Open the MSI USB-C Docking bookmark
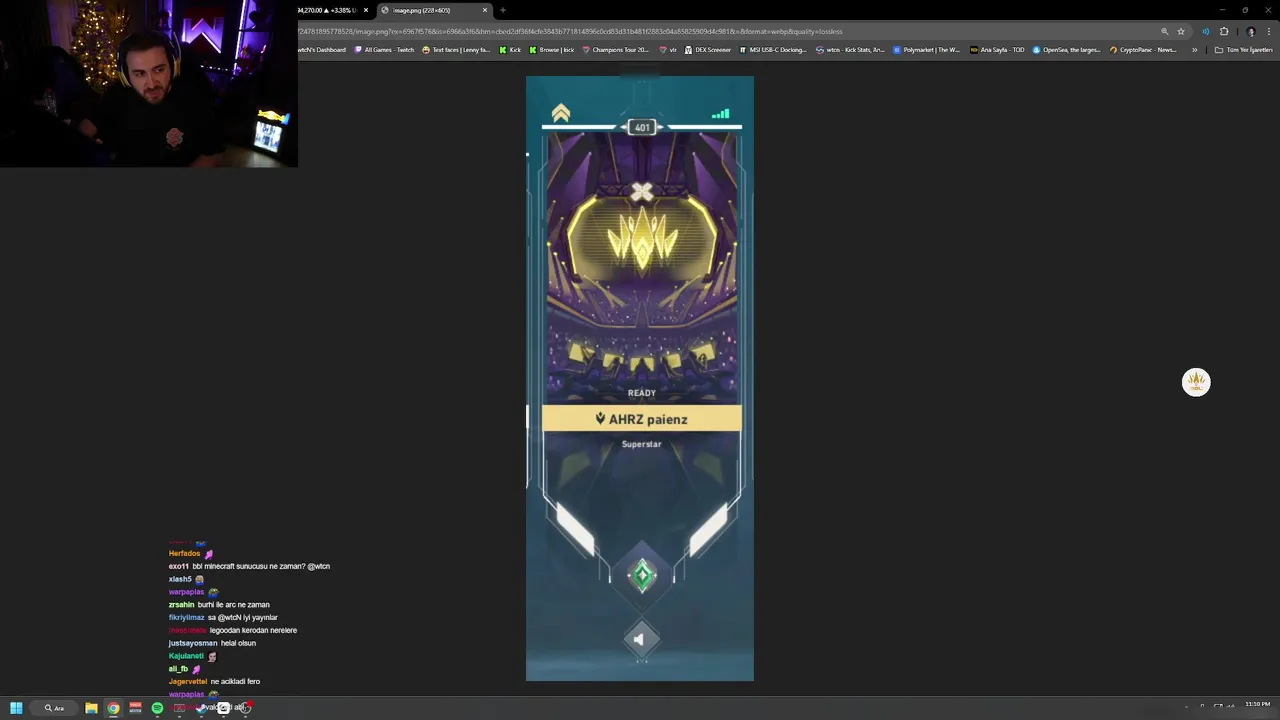The height and width of the screenshot is (720, 1280). (773, 50)
